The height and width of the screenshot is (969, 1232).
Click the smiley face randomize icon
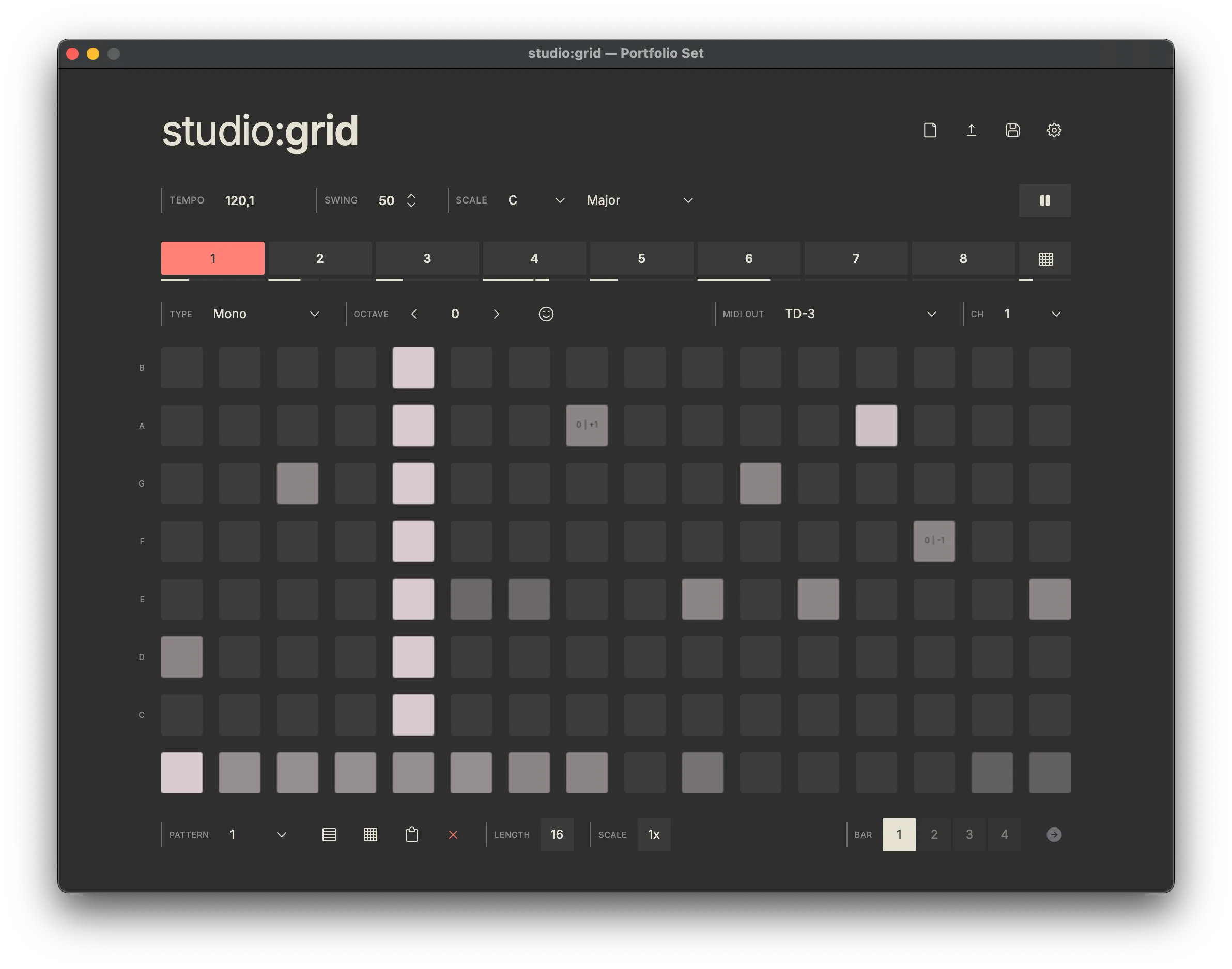click(x=546, y=314)
